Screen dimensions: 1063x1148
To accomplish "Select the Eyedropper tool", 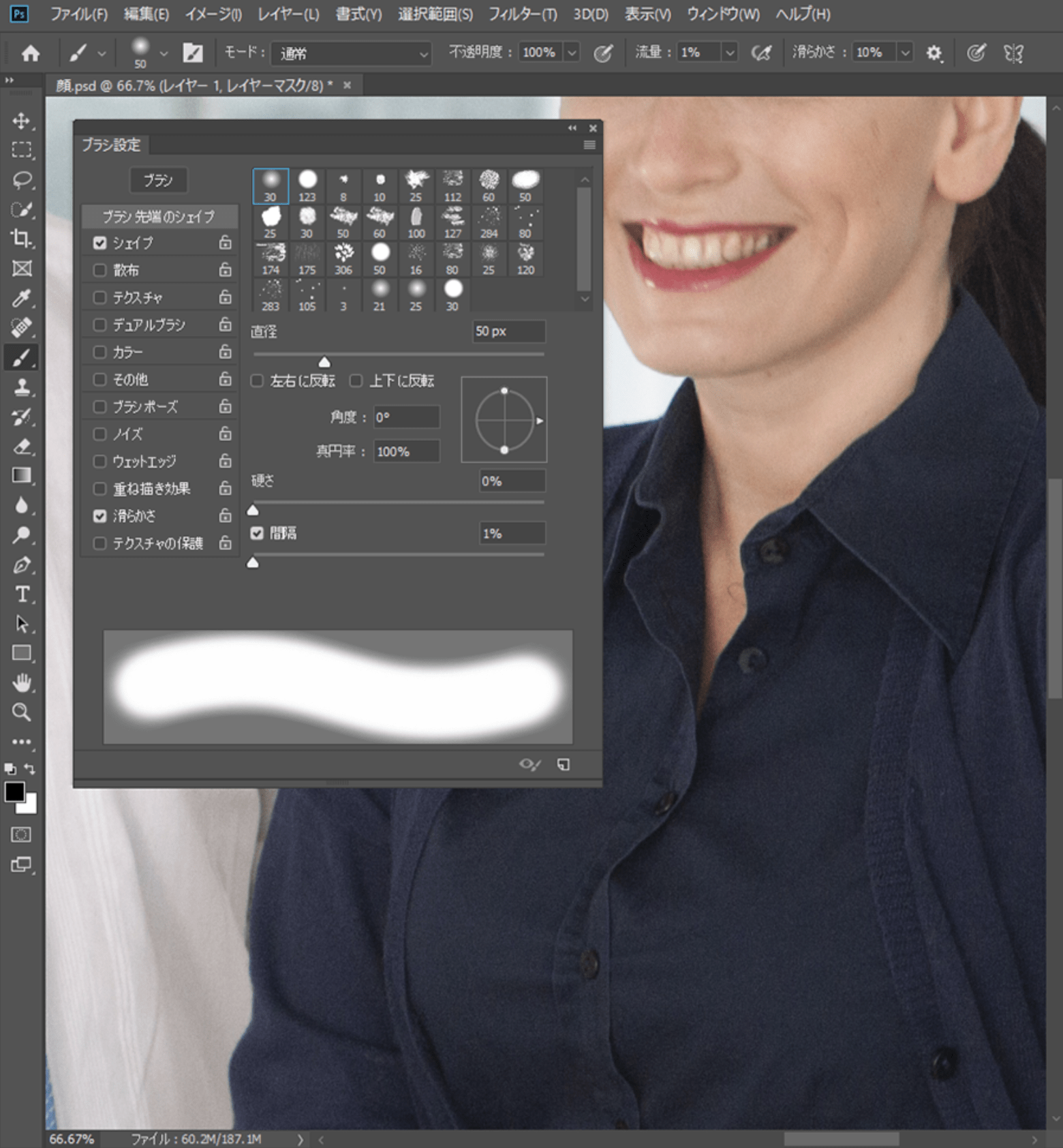I will click(21, 298).
